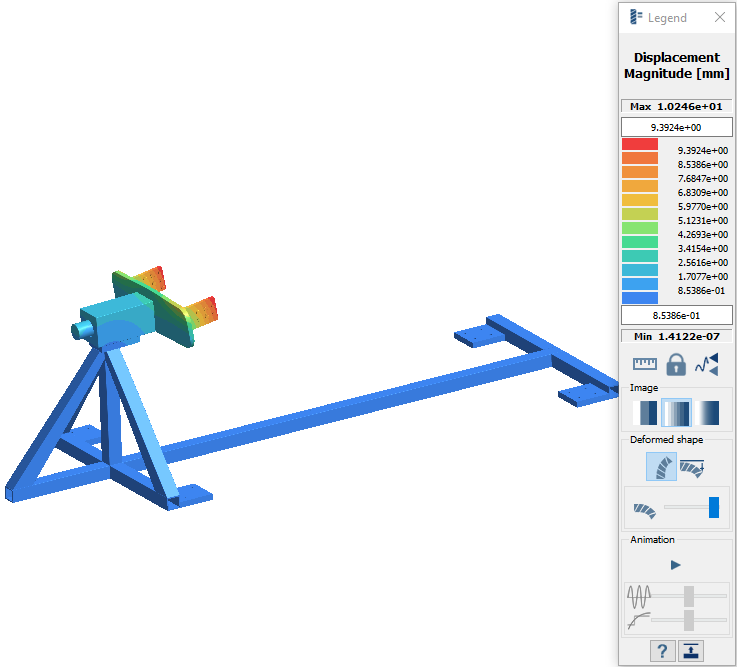Select the first banded image style
This screenshot has height=667, width=737.
click(x=645, y=413)
